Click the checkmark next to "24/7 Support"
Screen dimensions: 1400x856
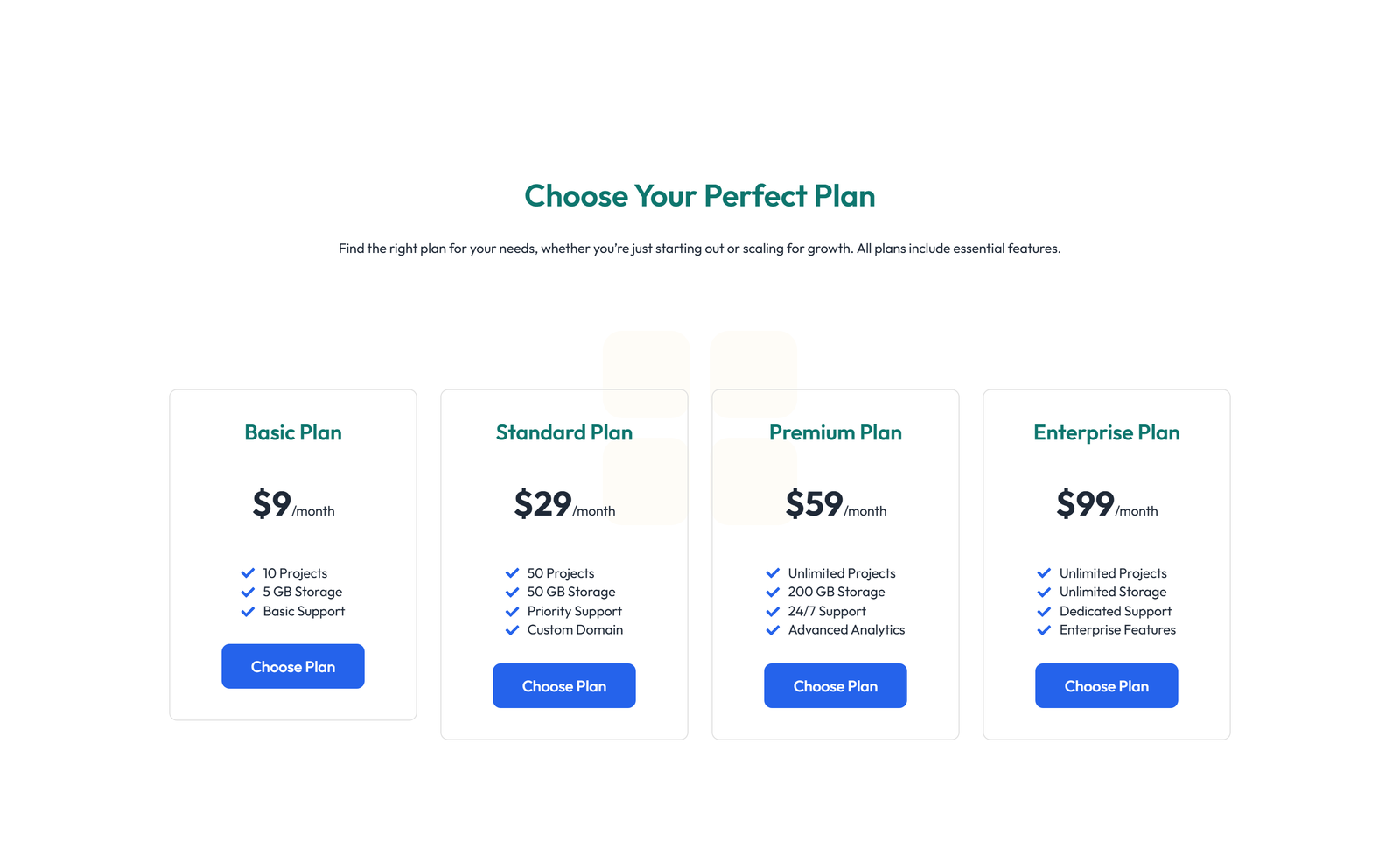773,611
